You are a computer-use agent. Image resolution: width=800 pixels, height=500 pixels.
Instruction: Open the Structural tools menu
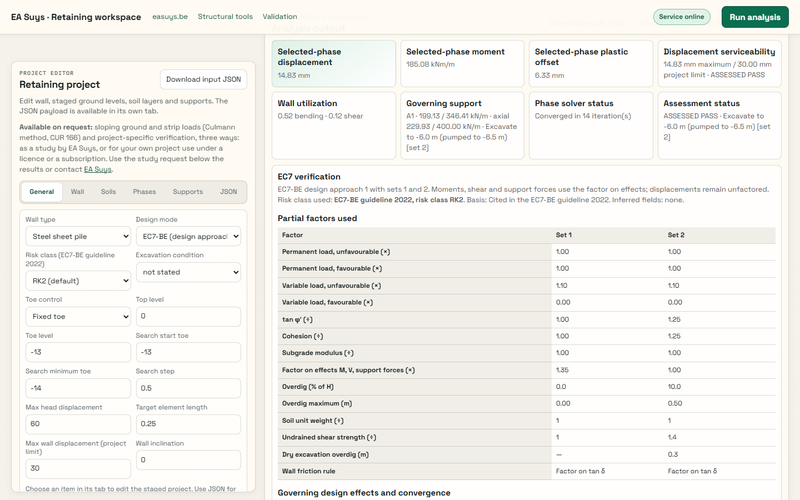225,16
